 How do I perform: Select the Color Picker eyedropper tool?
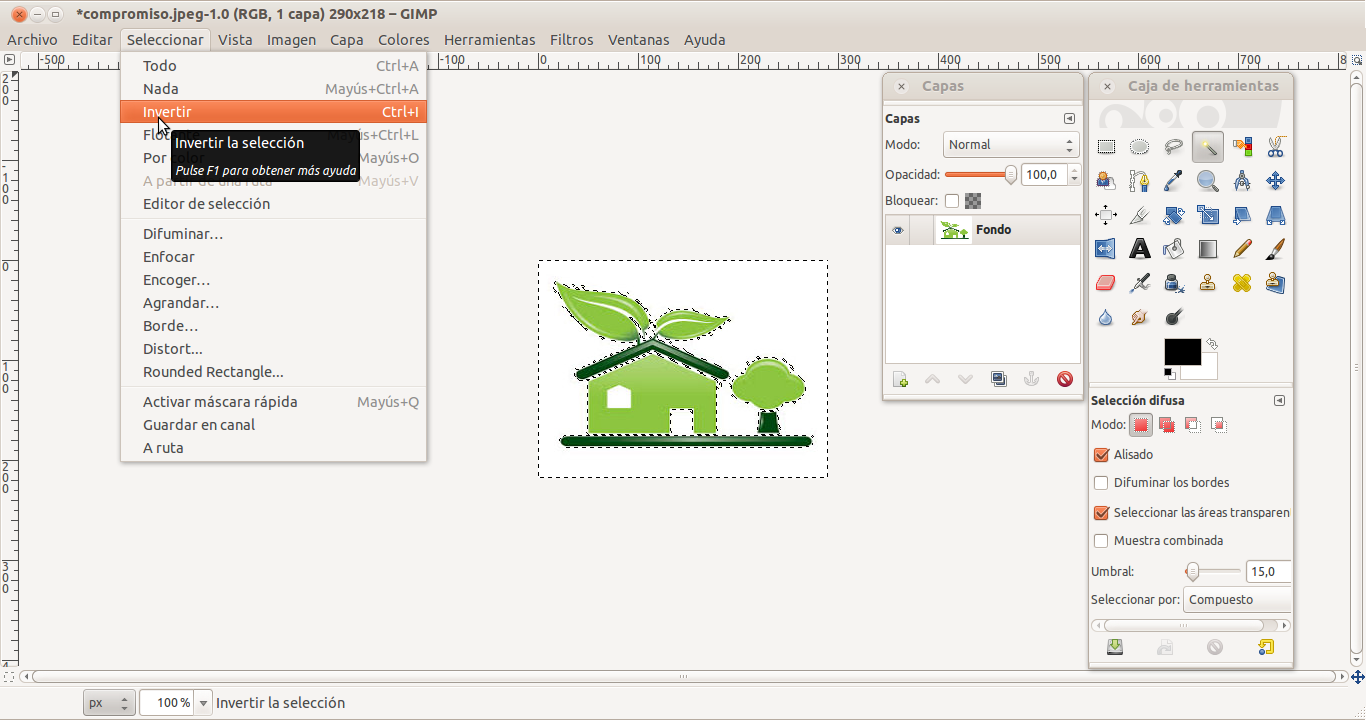[1174, 181]
